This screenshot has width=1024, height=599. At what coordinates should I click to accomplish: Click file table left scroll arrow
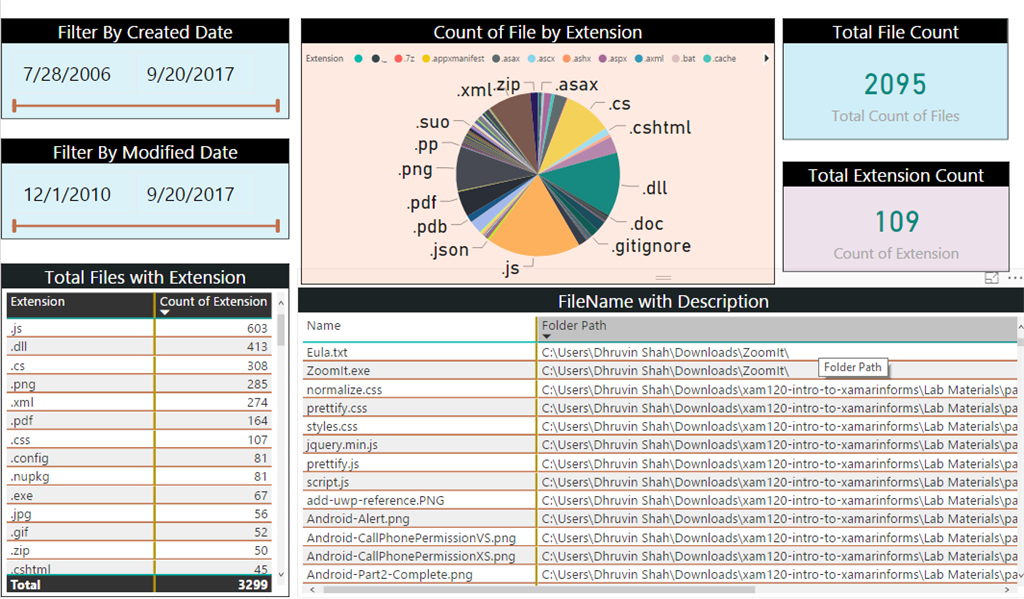[x=312, y=589]
